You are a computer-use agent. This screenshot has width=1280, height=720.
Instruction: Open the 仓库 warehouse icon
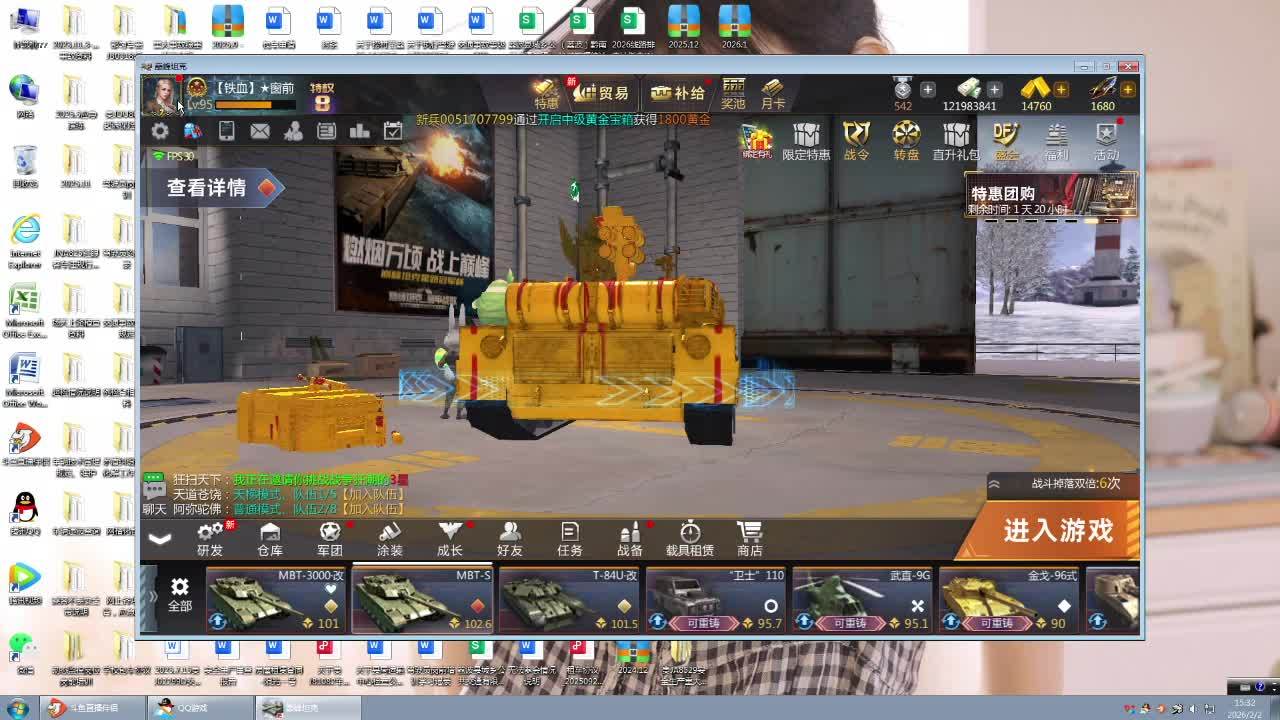270,538
